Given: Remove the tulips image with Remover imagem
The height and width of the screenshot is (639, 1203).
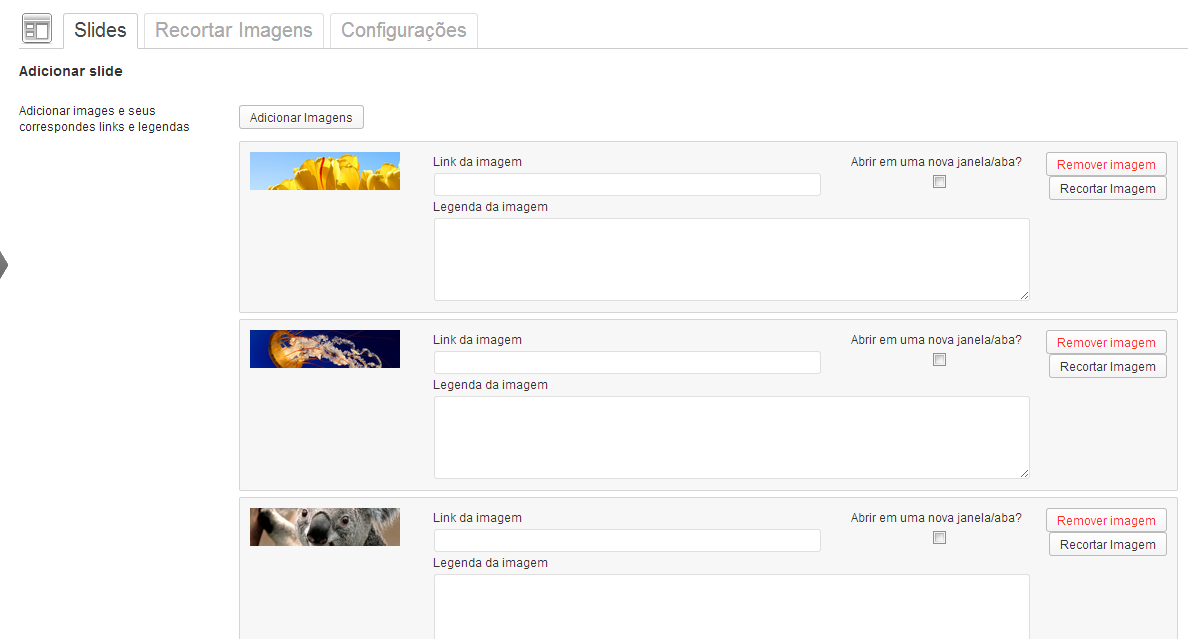Looking at the screenshot, I should tap(1106, 165).
